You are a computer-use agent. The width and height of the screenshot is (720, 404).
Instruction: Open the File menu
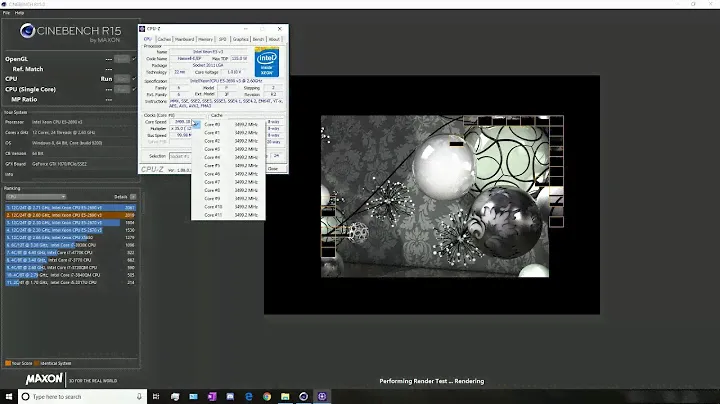5,13
